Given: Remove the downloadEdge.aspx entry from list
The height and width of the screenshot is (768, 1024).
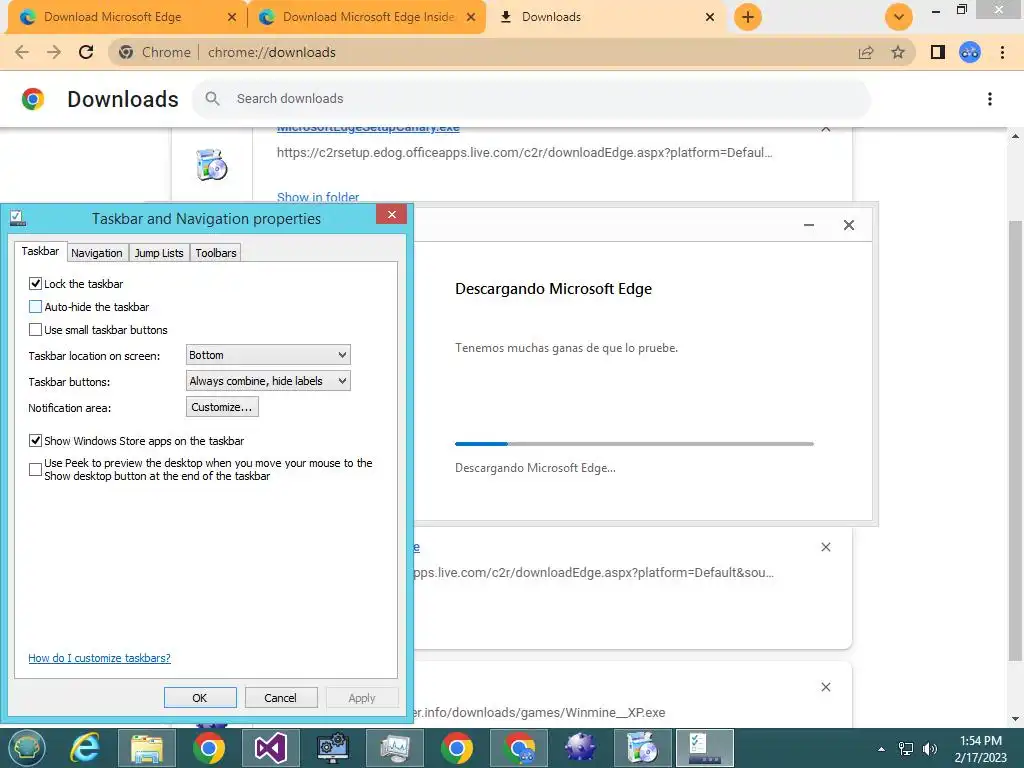Looking at the screenshot, I should pyautogui.click(x=825, y=547).
